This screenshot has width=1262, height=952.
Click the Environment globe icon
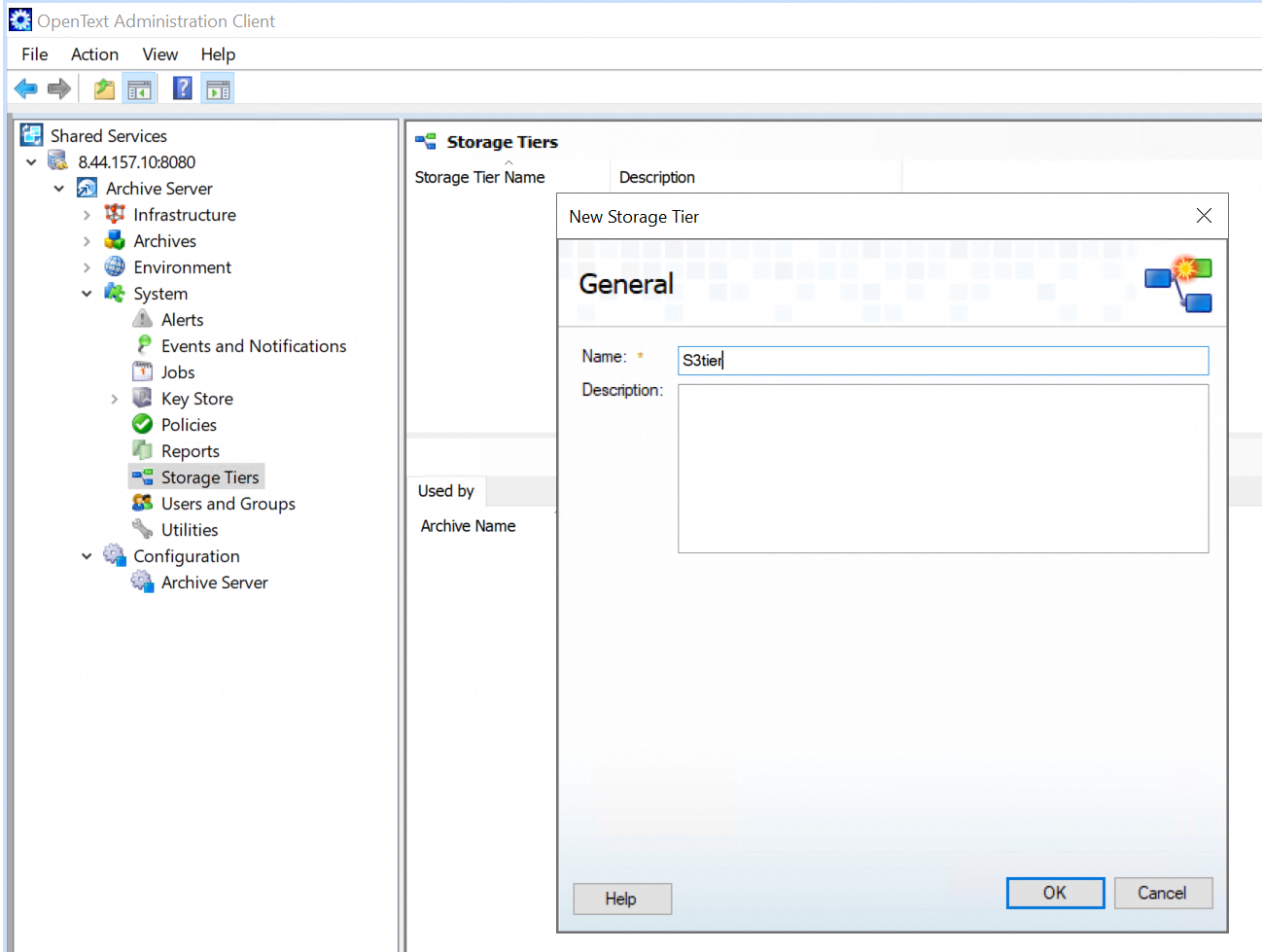point(115,266)
